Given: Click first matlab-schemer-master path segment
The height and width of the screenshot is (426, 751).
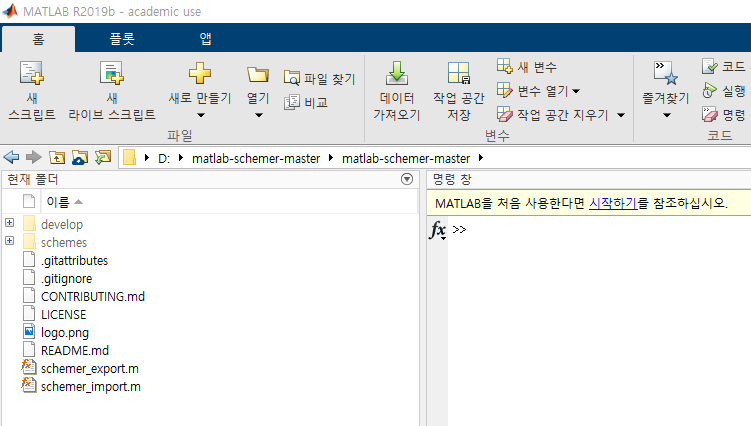Looking at the screenshot, I should (x=256, y=159).
